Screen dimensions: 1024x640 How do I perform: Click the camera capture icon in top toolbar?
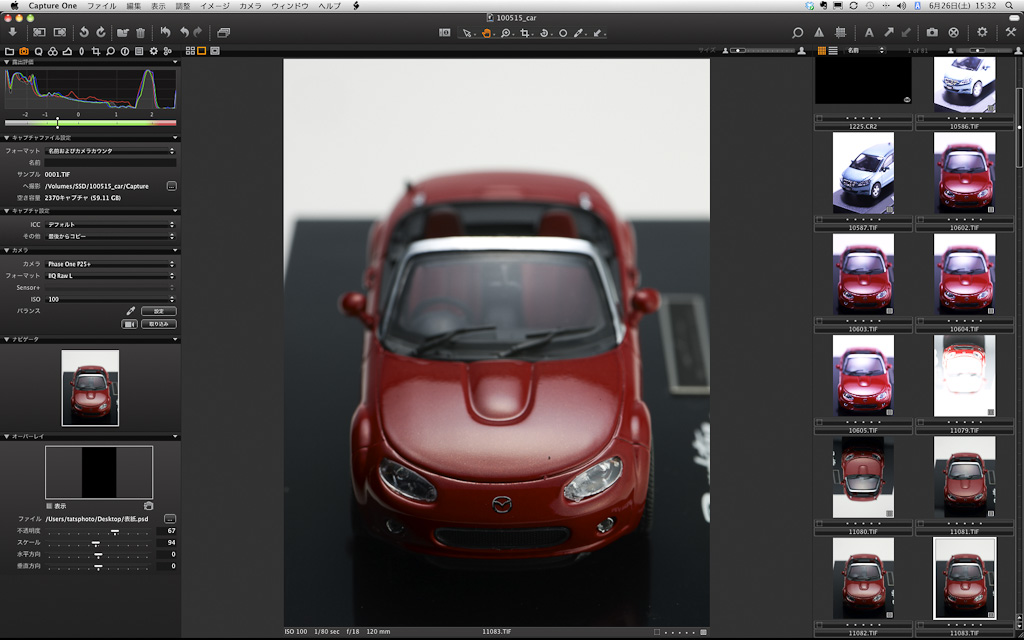pyautogui.click(x=932, y=32)
